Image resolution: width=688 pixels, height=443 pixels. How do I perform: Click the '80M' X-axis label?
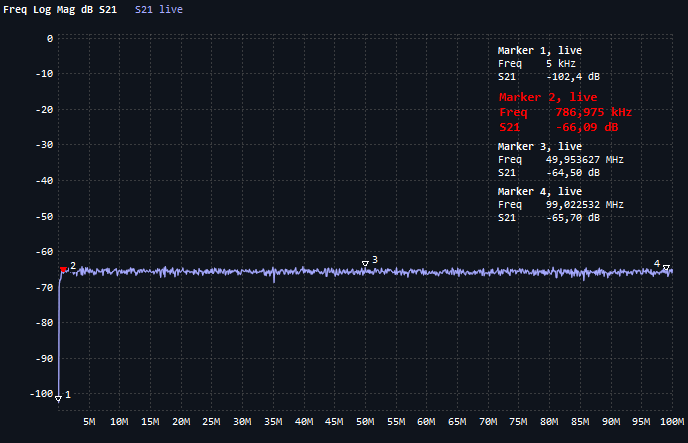(549, 422)
